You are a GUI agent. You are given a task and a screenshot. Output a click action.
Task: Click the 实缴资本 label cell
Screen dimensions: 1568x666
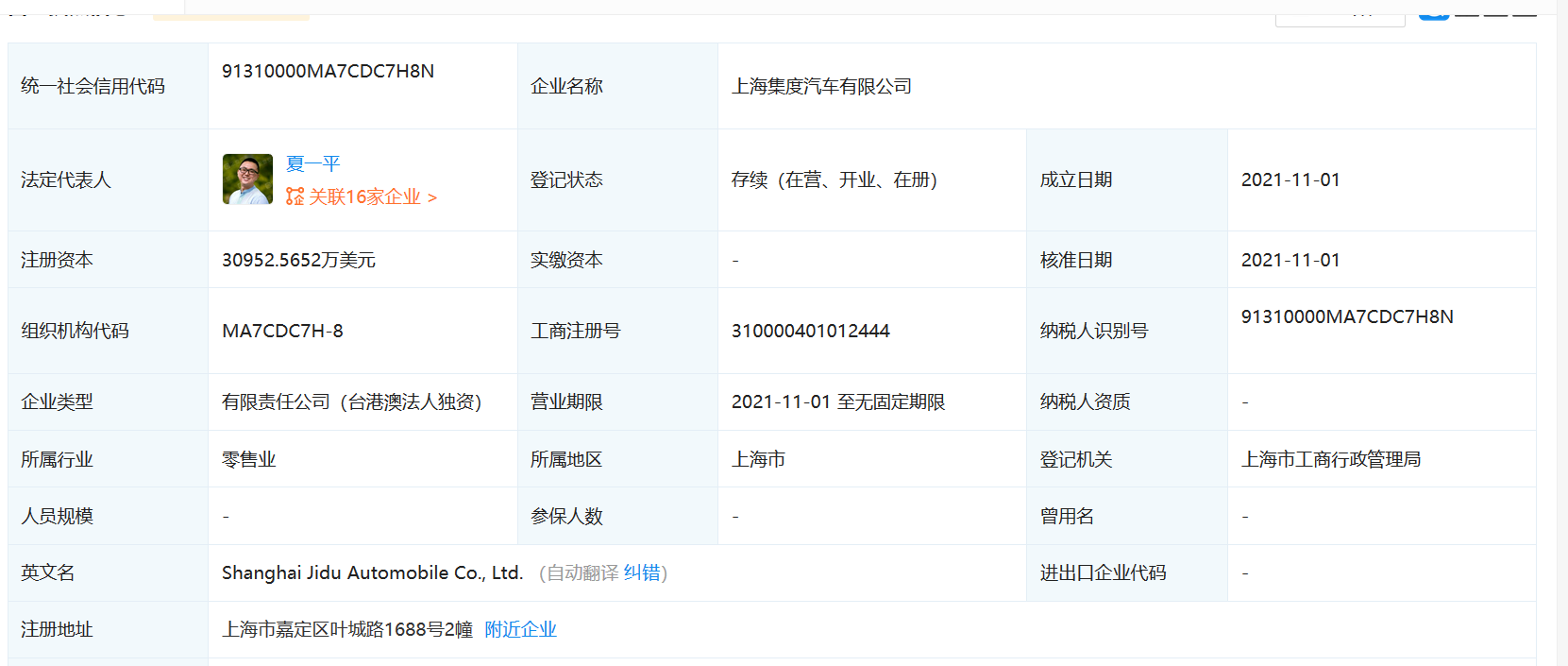[x=617, y=260]
